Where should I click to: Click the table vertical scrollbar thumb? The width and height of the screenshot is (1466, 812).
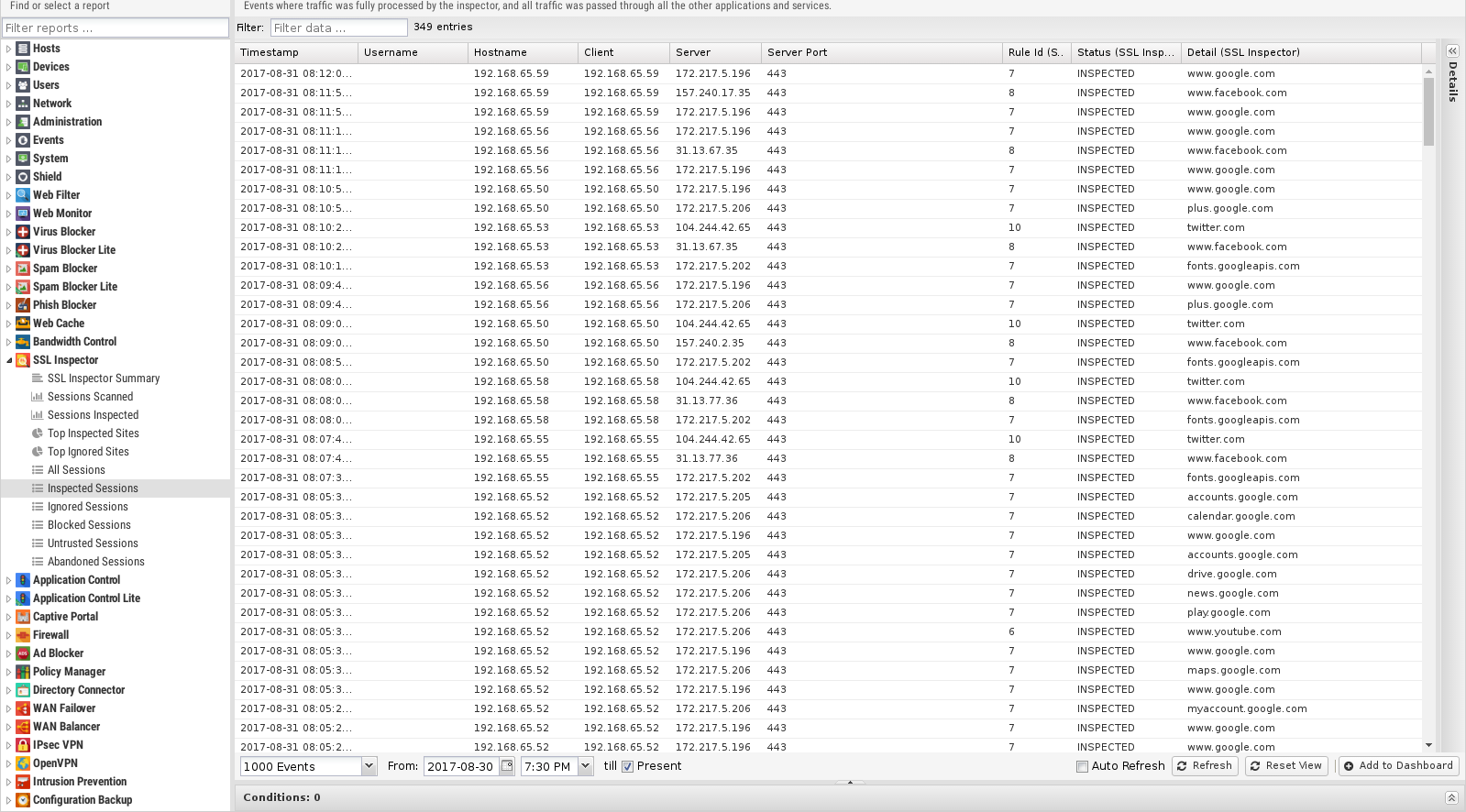click(x=1428, y=111)
